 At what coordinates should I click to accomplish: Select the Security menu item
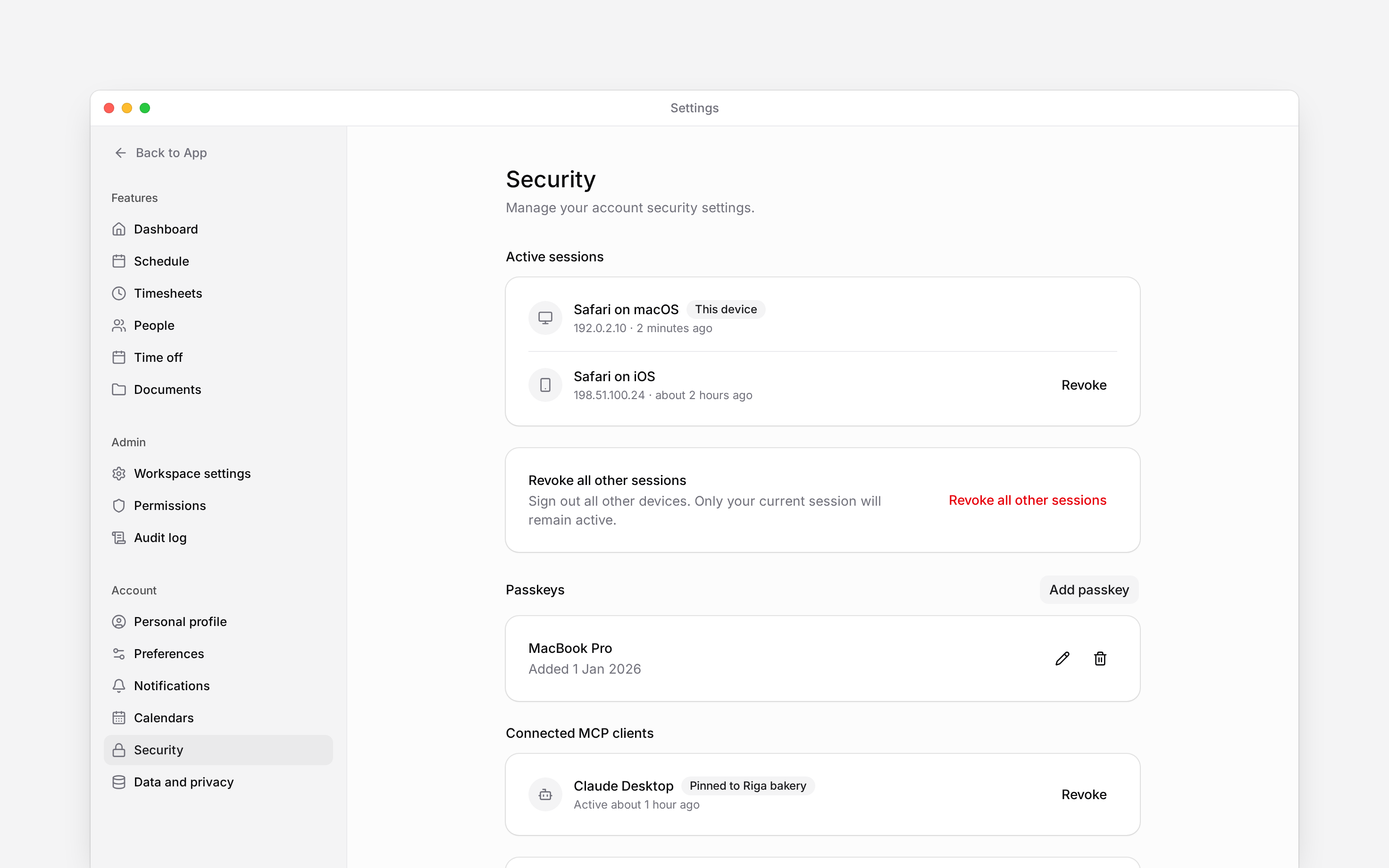218,751
